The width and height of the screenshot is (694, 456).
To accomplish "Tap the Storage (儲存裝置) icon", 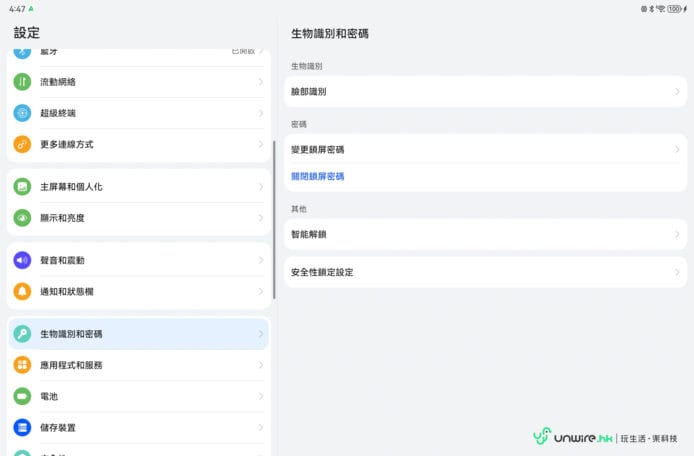I will (22, 427).
